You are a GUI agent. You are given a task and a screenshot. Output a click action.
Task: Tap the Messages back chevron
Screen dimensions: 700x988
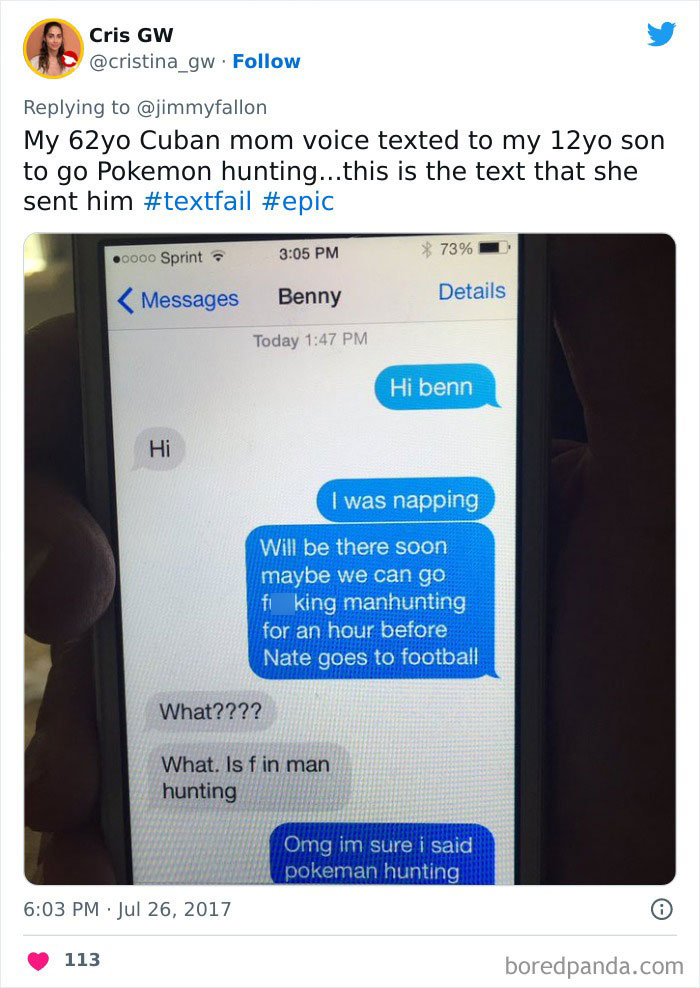pos(125,300)
